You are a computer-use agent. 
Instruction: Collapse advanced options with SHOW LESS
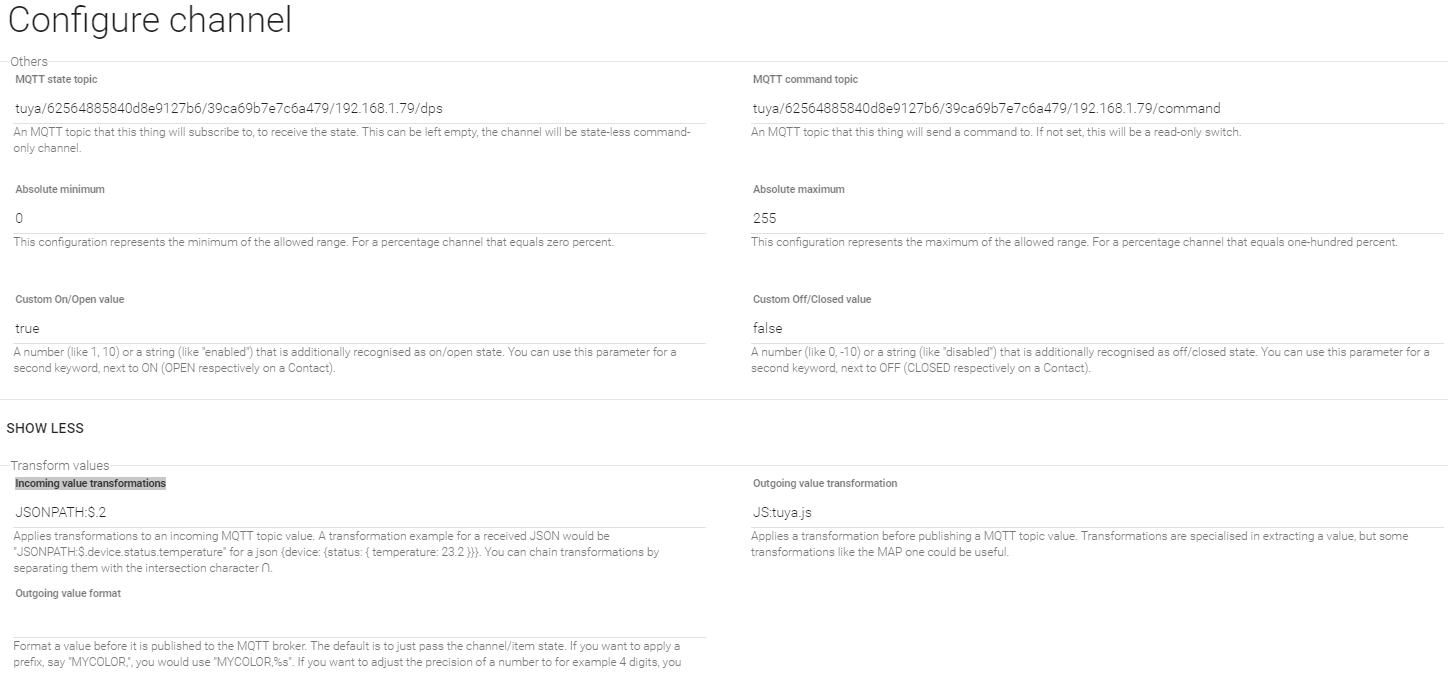tap(45, 428)
